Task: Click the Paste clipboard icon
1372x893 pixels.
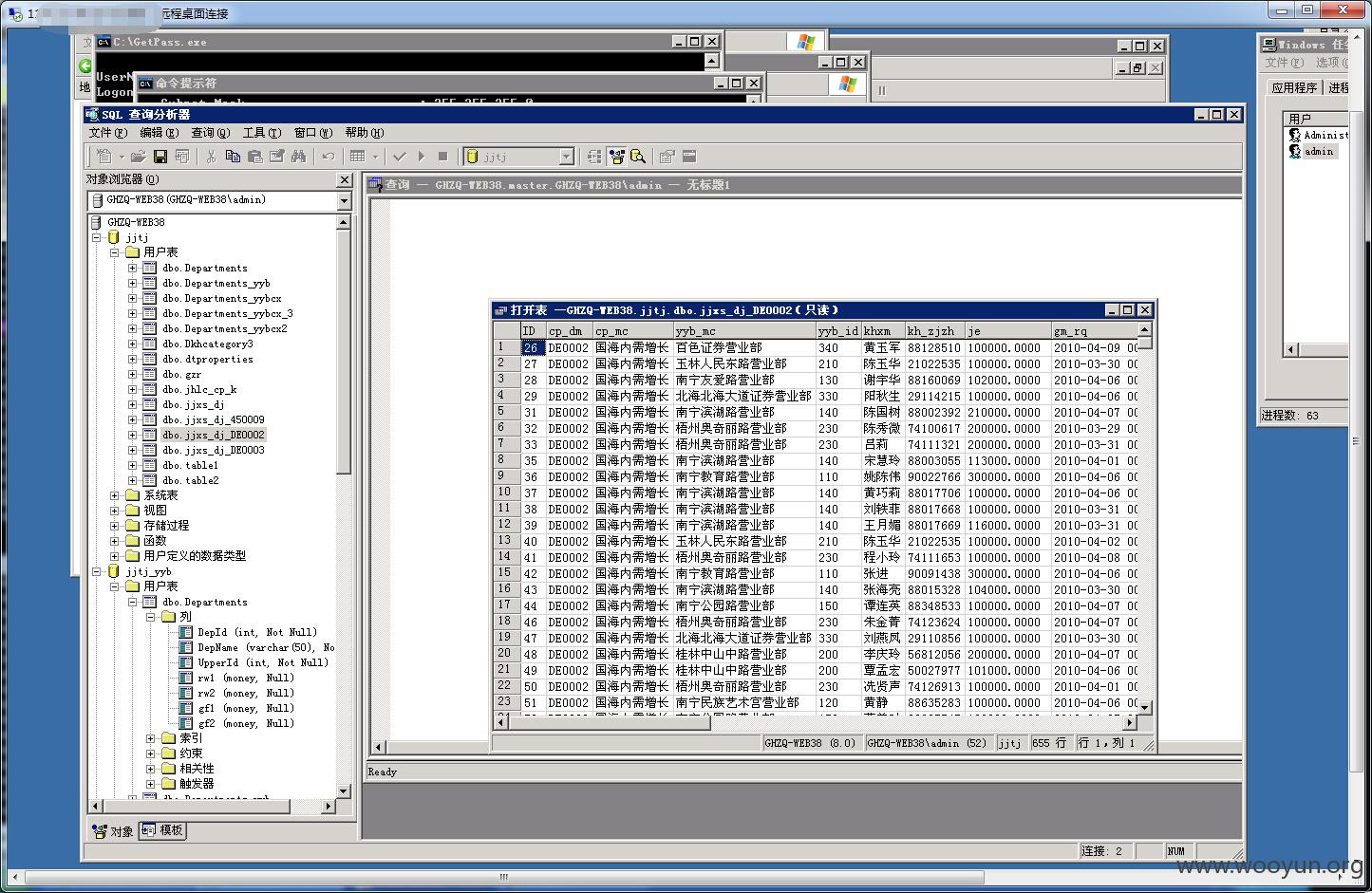Action: [x=254, y=157]
